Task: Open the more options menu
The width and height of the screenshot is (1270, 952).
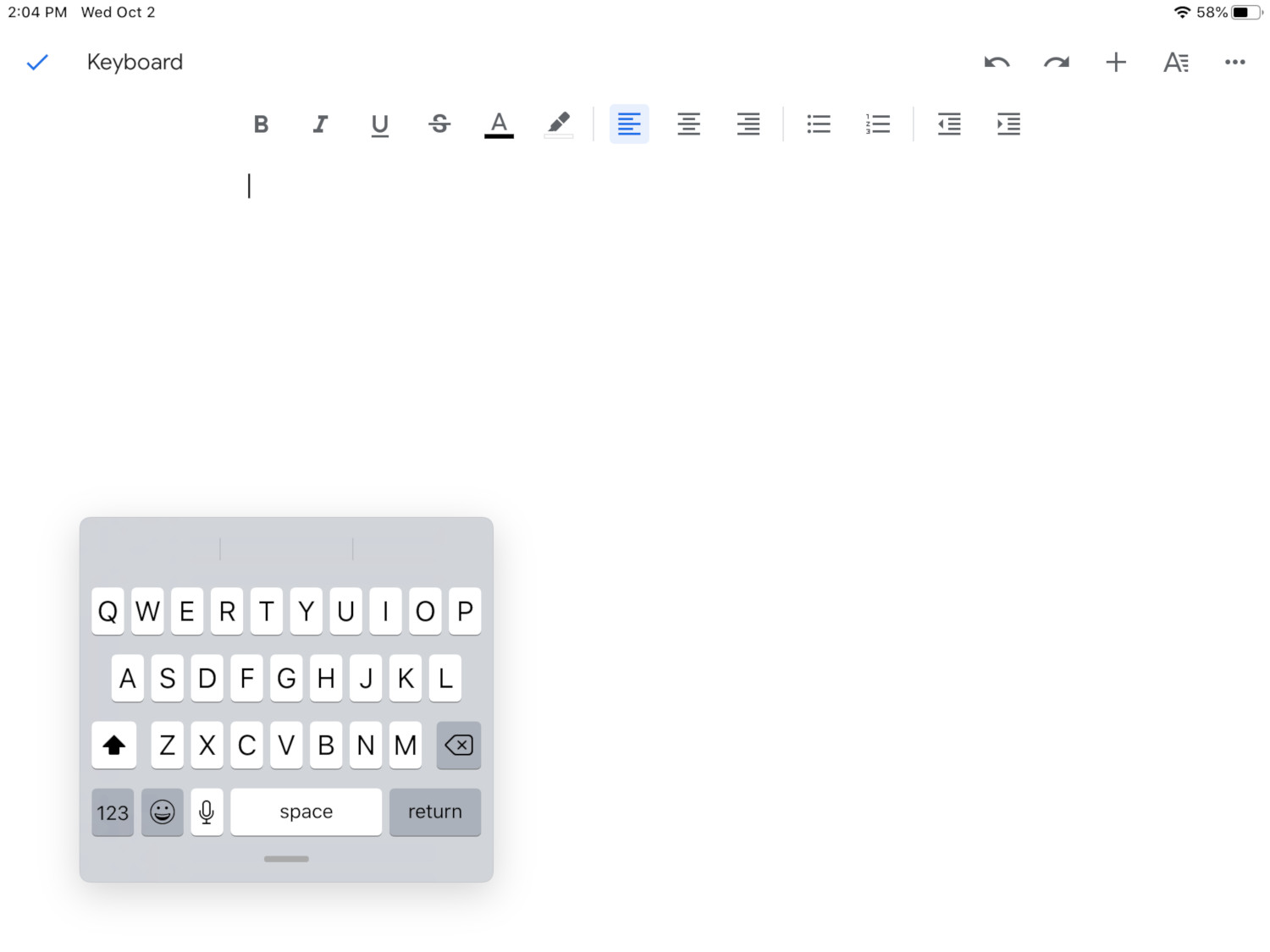Action: pos(1234,62)
